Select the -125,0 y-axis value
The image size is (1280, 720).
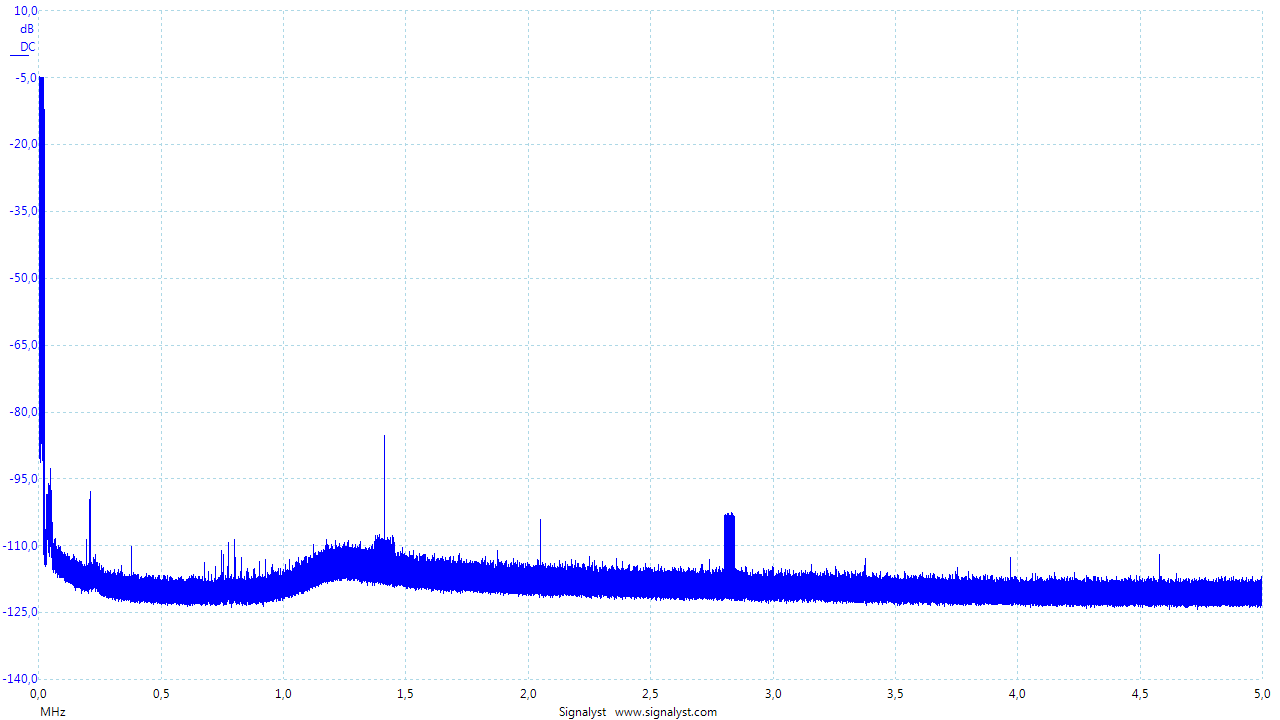click(x=21, y=612)
